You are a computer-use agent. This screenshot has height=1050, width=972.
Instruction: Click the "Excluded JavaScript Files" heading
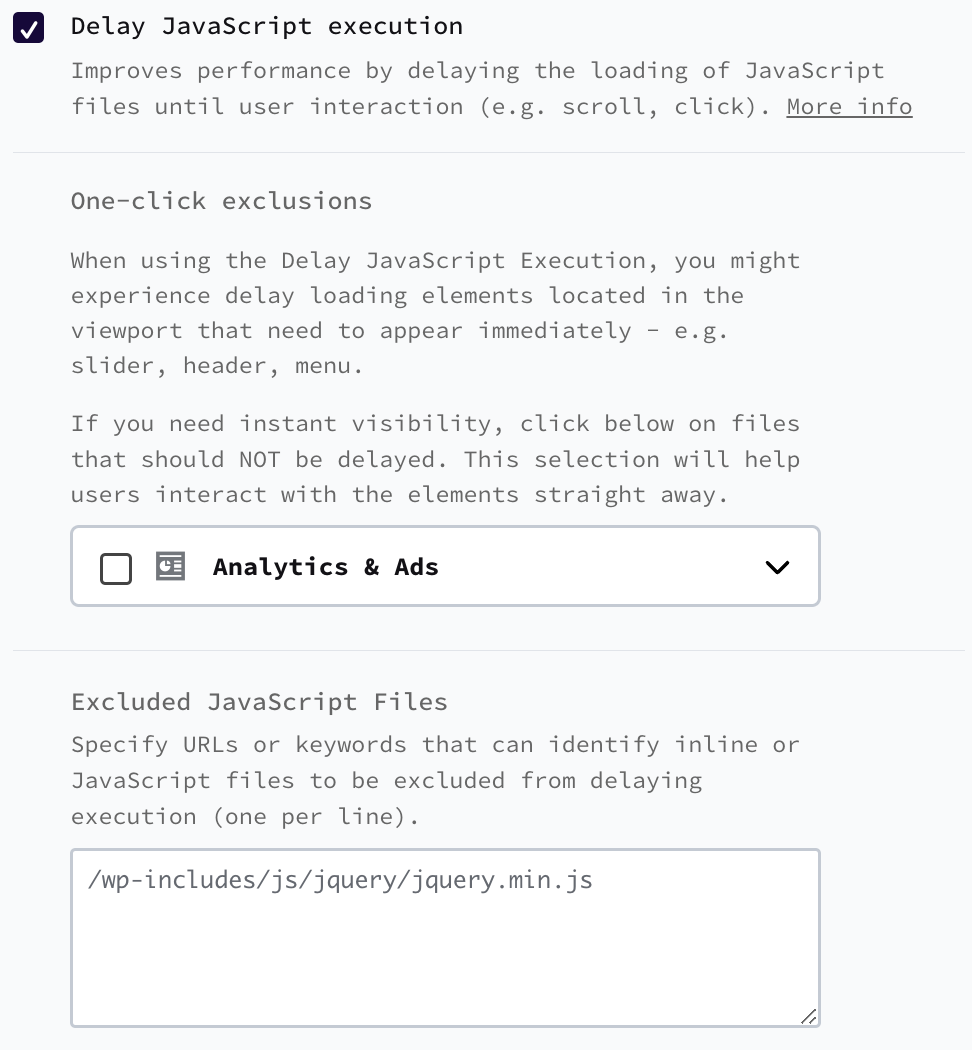(259, 702)
